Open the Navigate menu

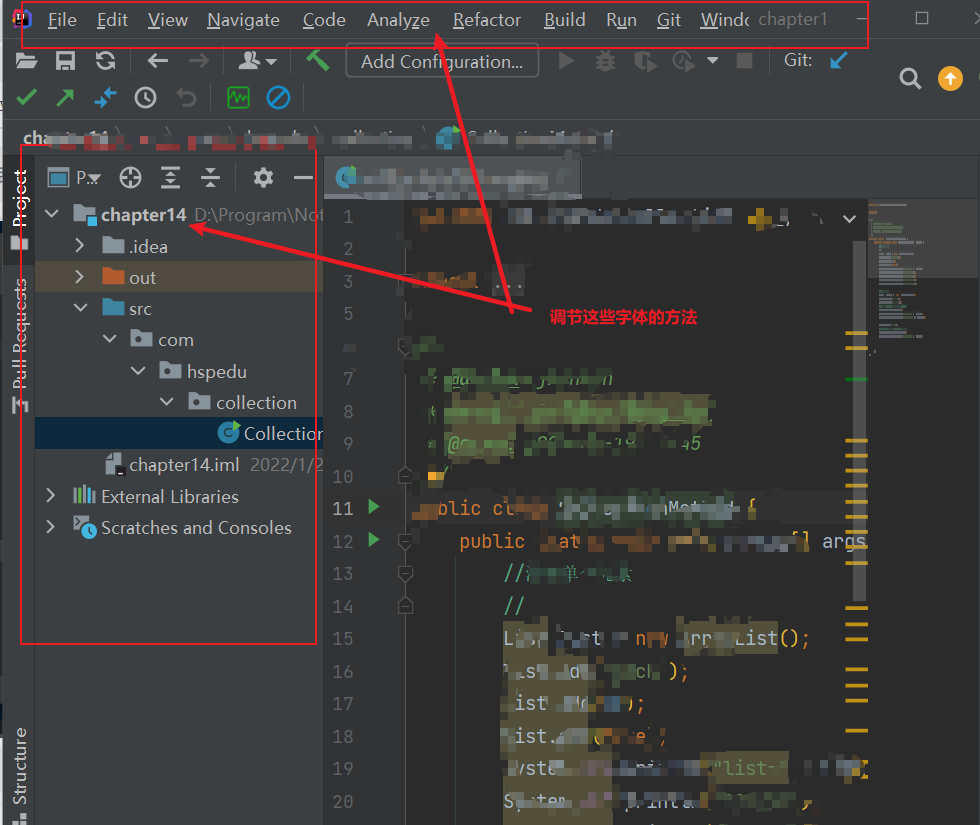[x=243, y=20]
